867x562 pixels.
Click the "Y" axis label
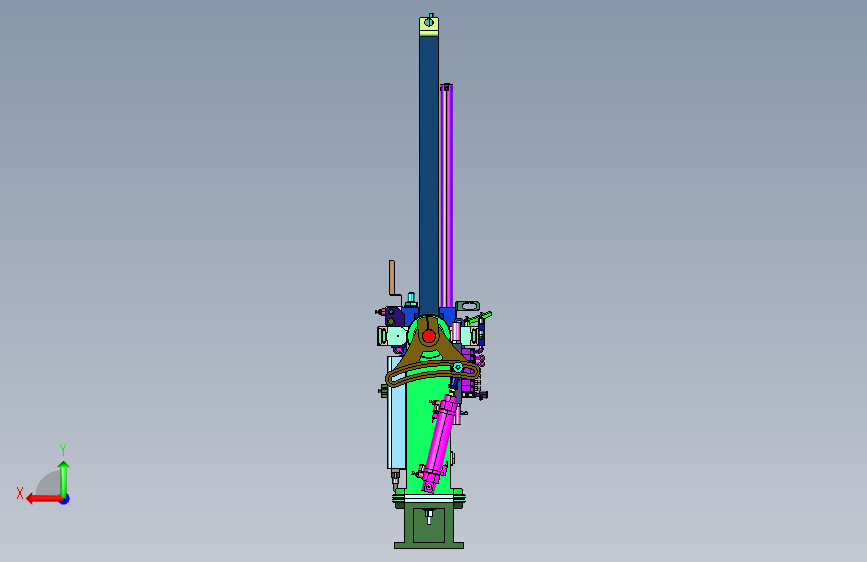pyautogui.click(x=63, y=450)
